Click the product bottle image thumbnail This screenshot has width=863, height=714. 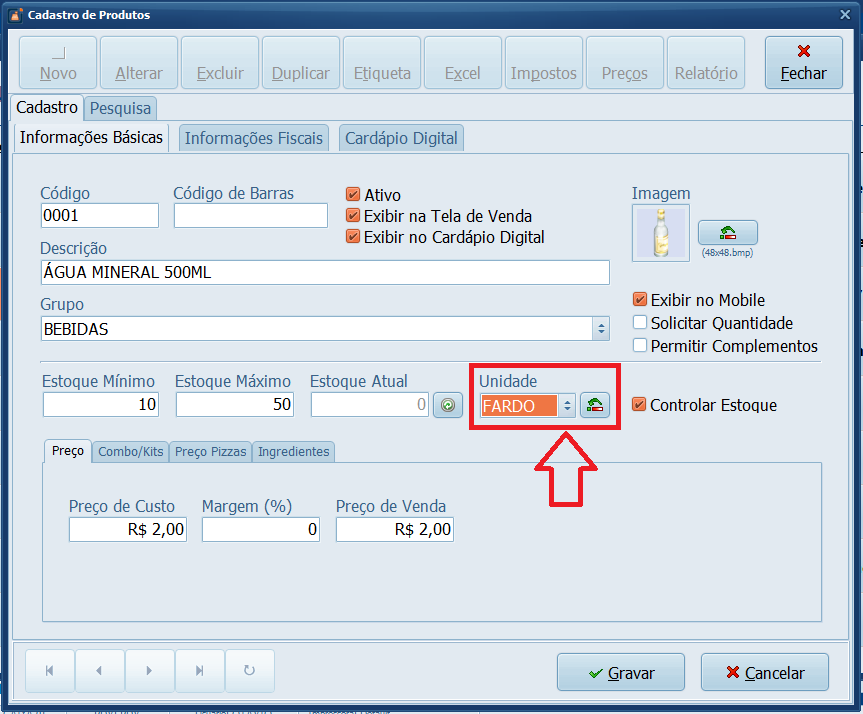click(x=660, y=233)
